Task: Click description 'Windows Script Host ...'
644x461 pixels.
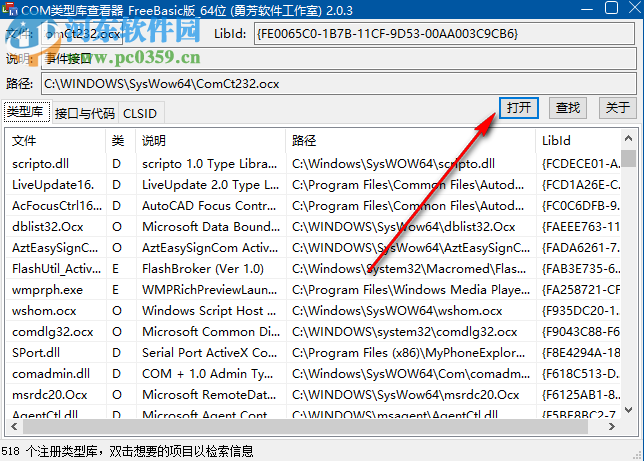Action: (x=209, y=311)
